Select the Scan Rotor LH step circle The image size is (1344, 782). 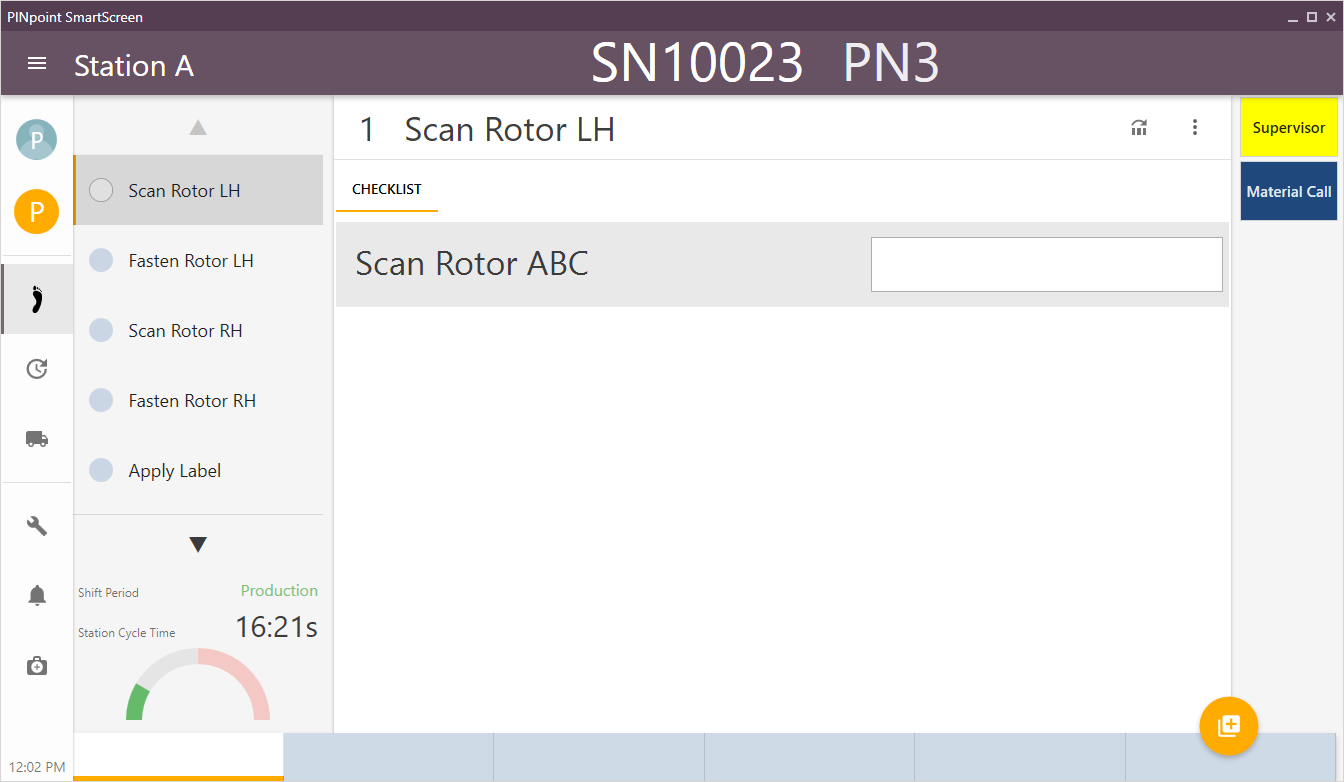101,190
